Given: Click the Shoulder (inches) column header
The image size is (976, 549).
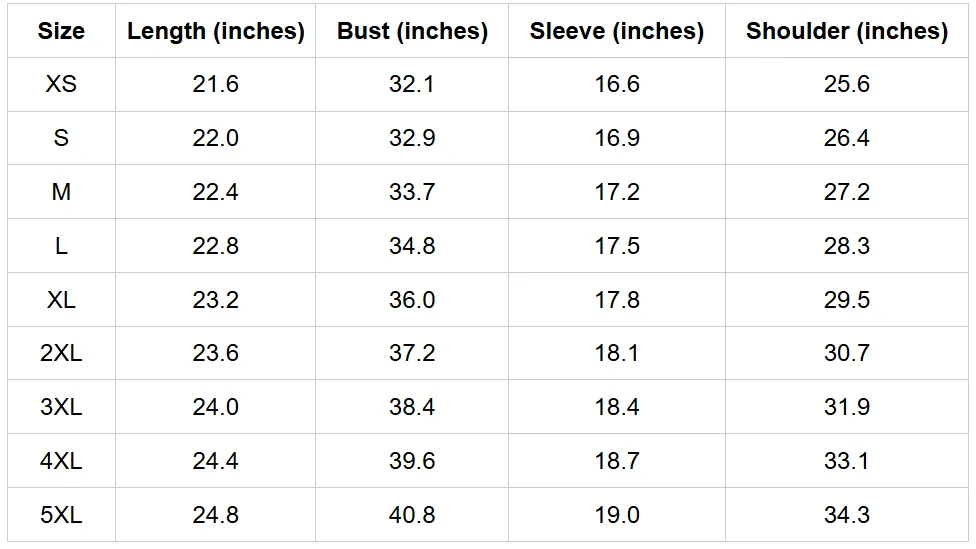Looking at the screenshot, I should [847, 31].
